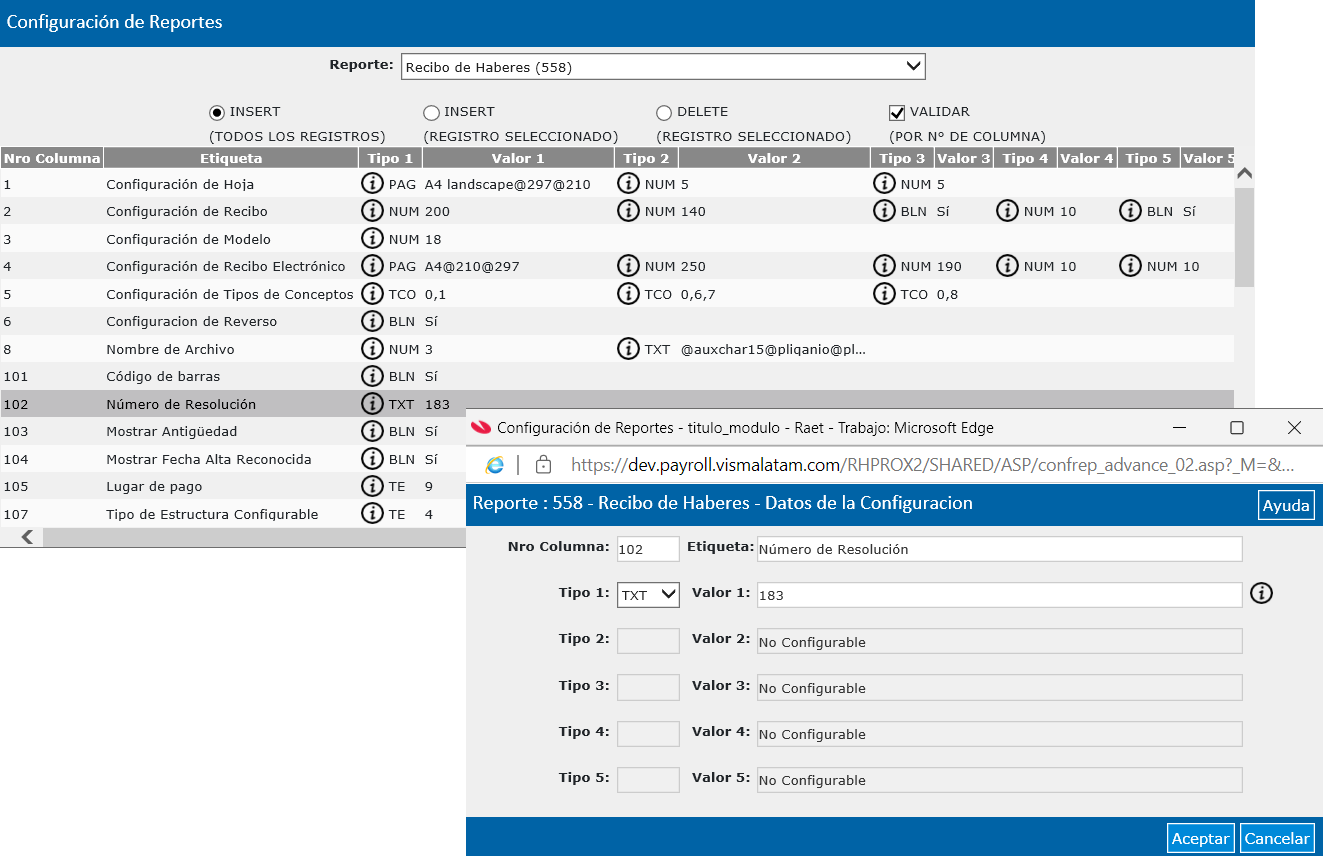Screen dimensions: 1324x859
Task: Select the Configuración de Modelo row label
Action: click(188, 239)
